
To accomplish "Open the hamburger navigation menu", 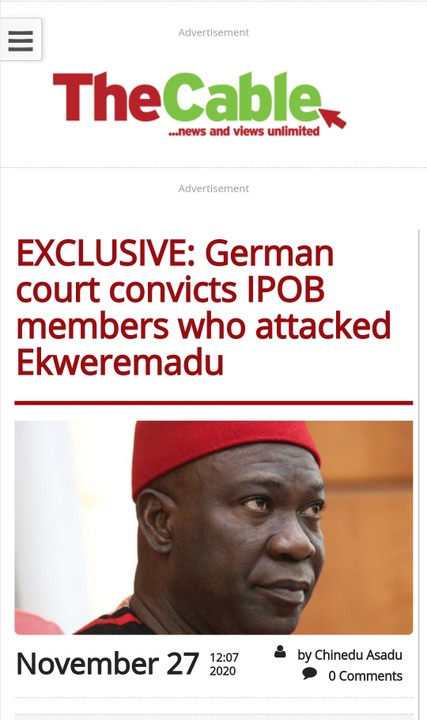I will coord(21,40).
